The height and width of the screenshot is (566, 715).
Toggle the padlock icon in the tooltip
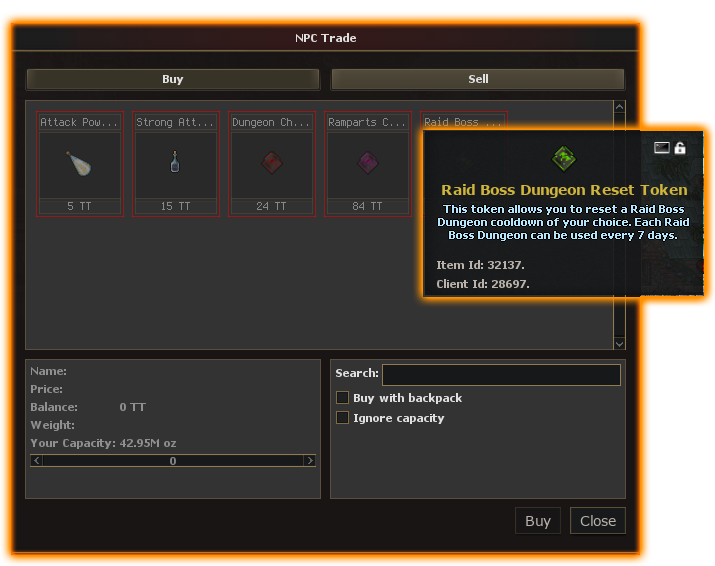point(680,148)
